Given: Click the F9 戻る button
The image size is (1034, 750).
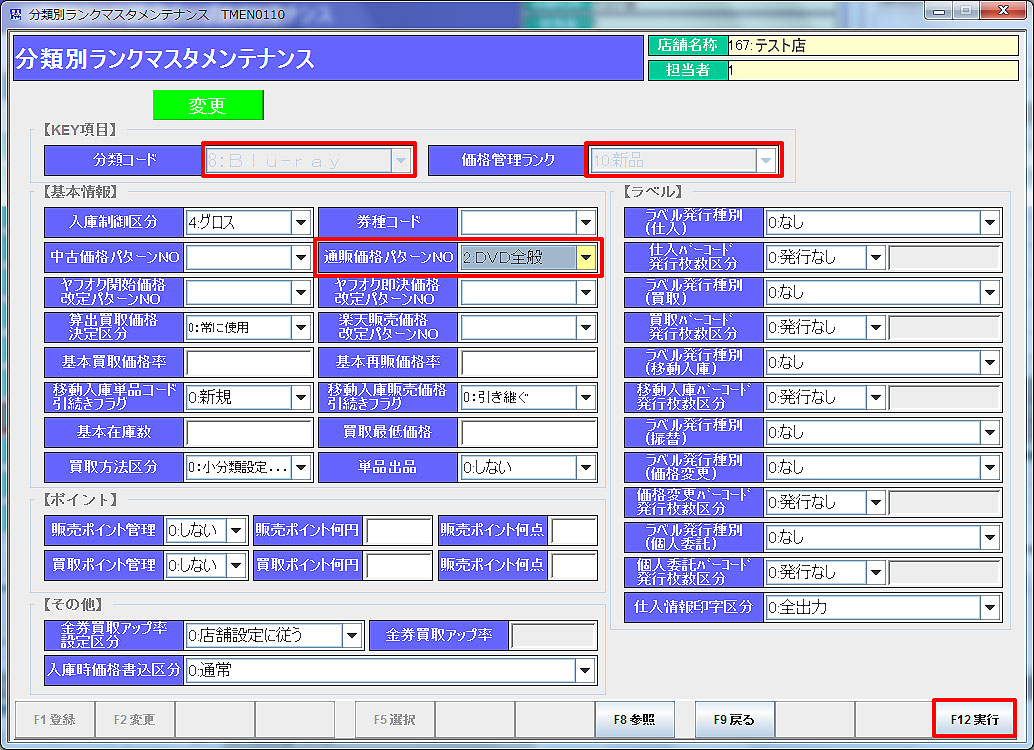Looking at the screenshot, I should click(x=734, y=719).
